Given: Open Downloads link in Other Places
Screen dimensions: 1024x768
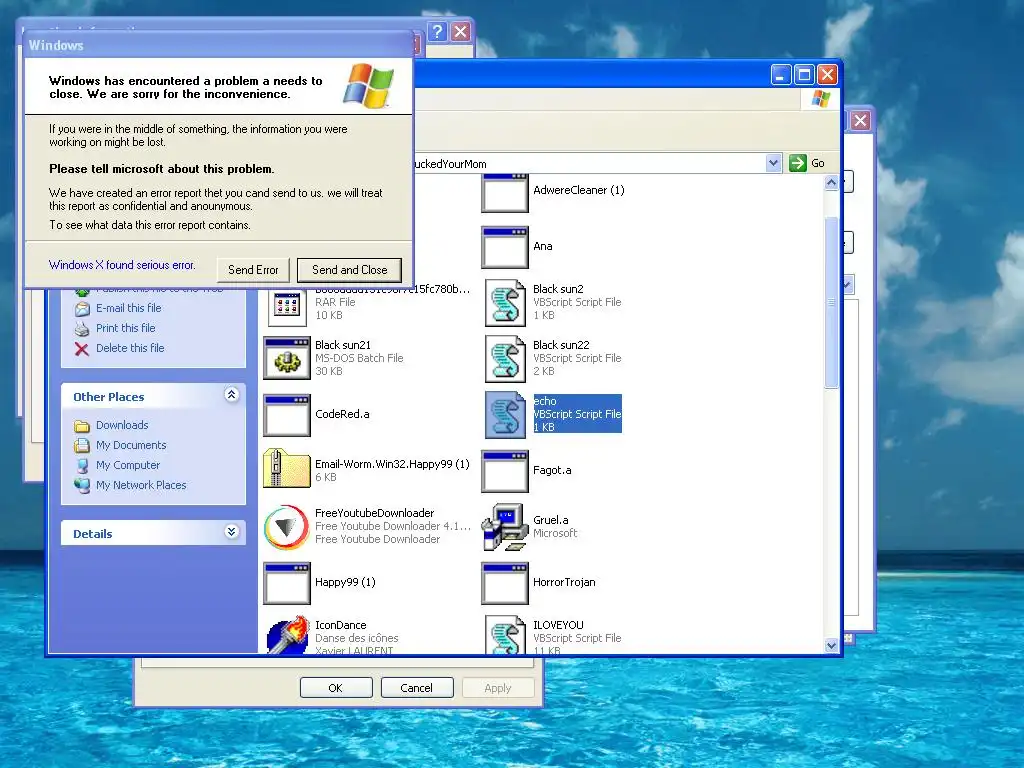Looking at the screenshot, I should click(x=122, y=425).
